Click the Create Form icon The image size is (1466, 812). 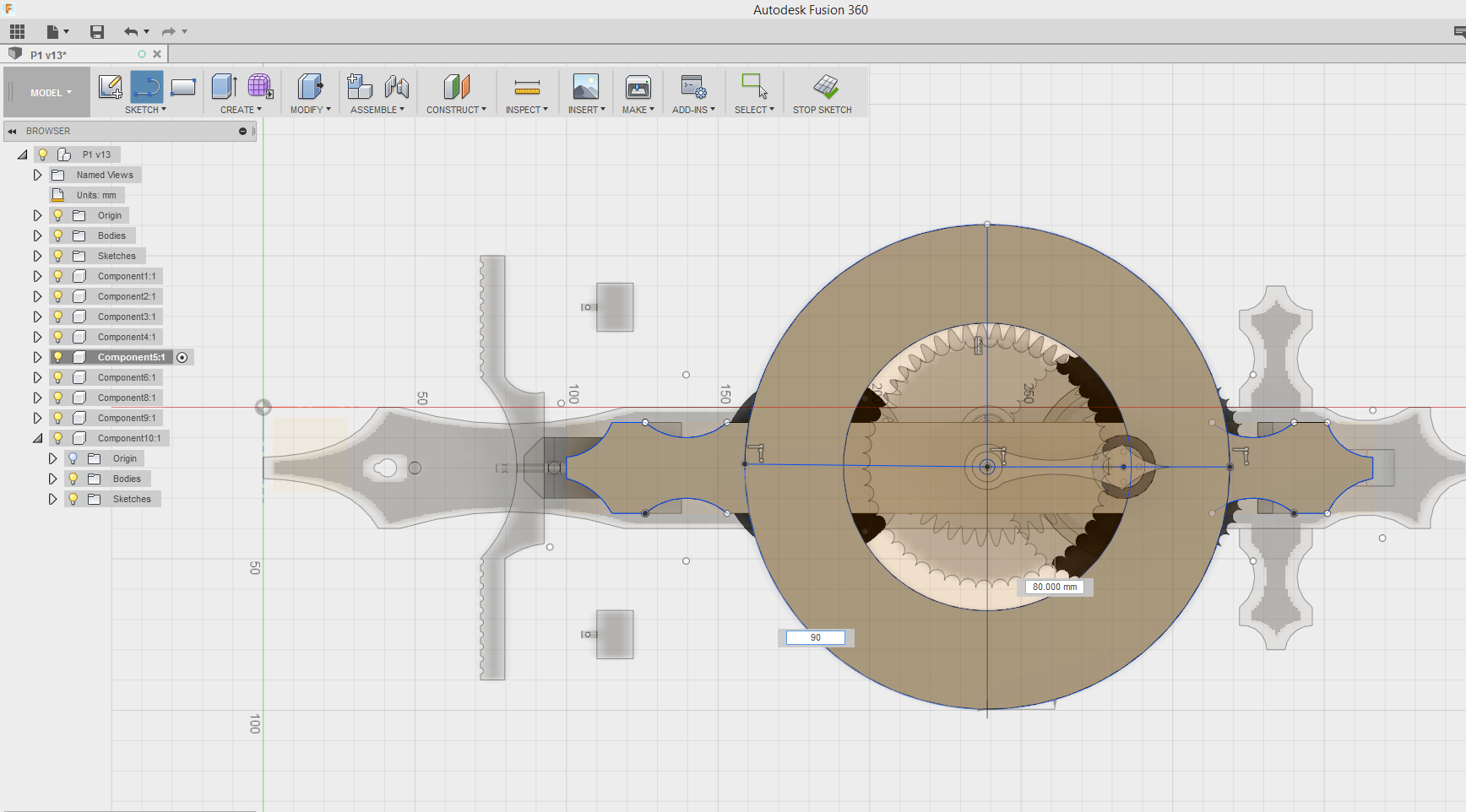260,86
